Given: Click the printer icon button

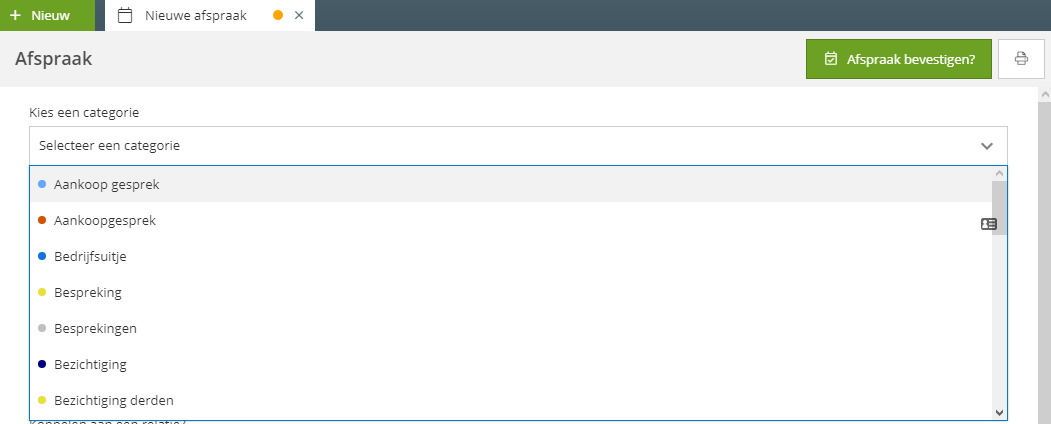Looking at the screenshot, I should (x=1021, y=59).
